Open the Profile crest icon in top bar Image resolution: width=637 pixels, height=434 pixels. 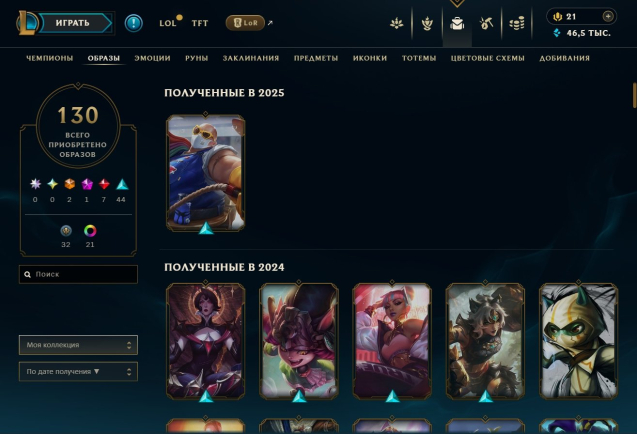point(427,24)
